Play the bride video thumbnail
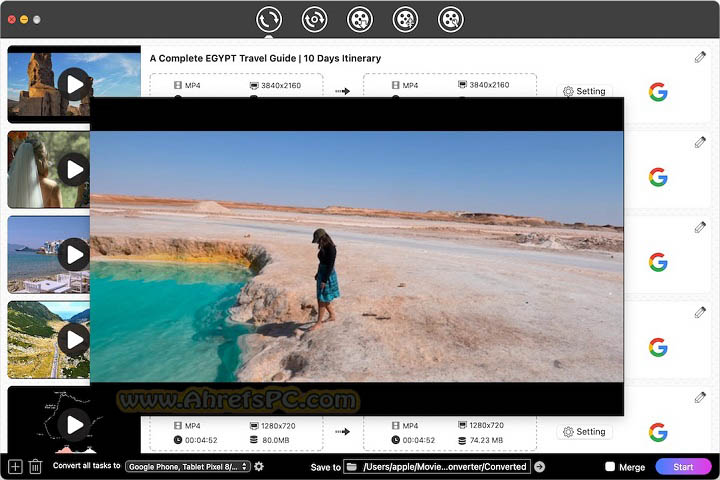720x480 pixels. pyautogui.click(x=74, y=169)
